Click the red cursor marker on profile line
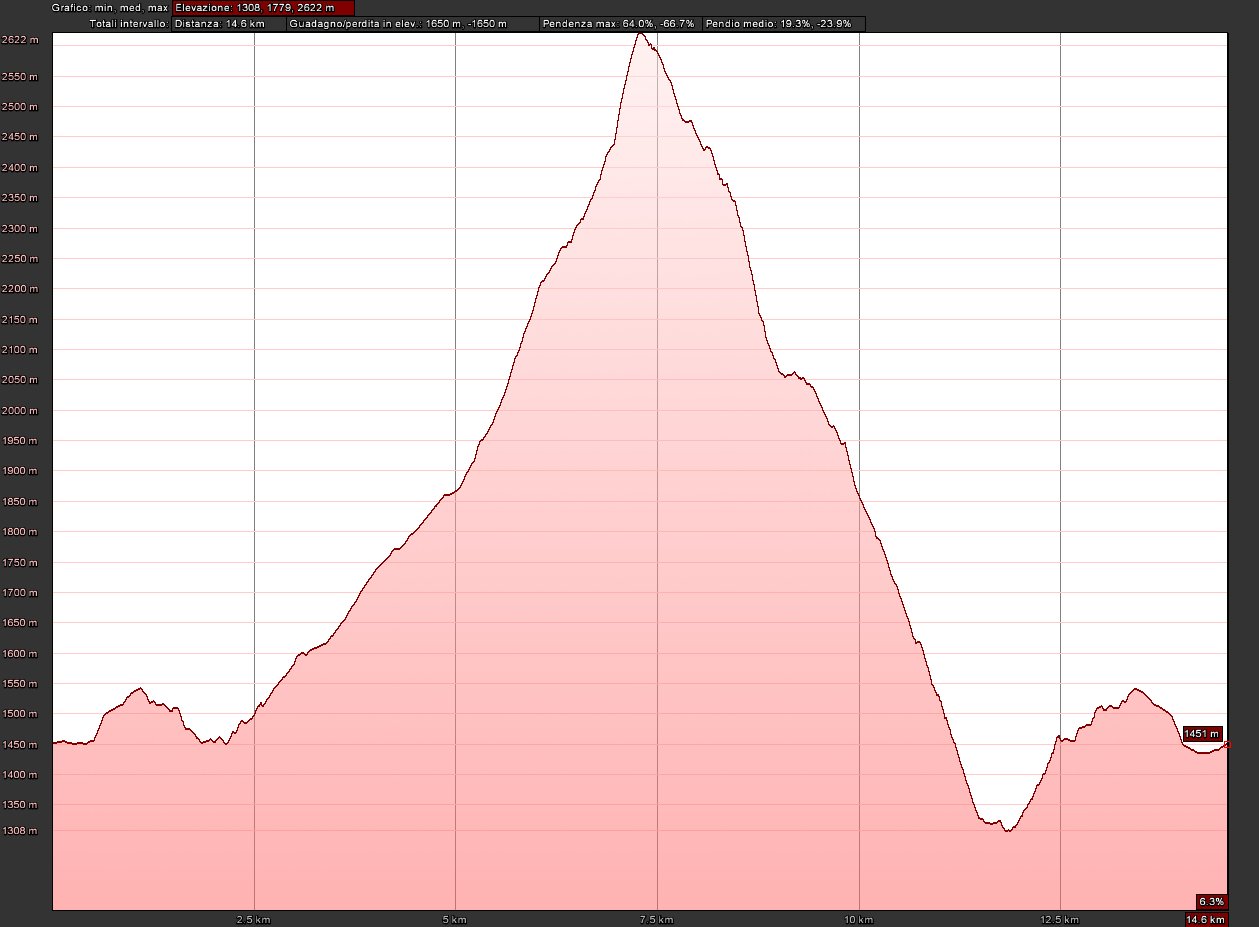The image size is (1259, 927). tap(1226, 744)
